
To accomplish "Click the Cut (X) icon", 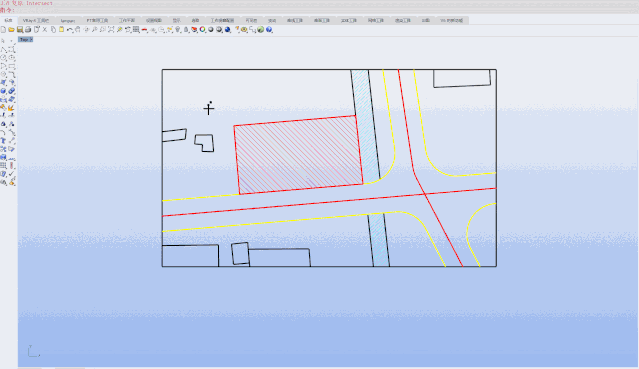I will tap(45, 30).
